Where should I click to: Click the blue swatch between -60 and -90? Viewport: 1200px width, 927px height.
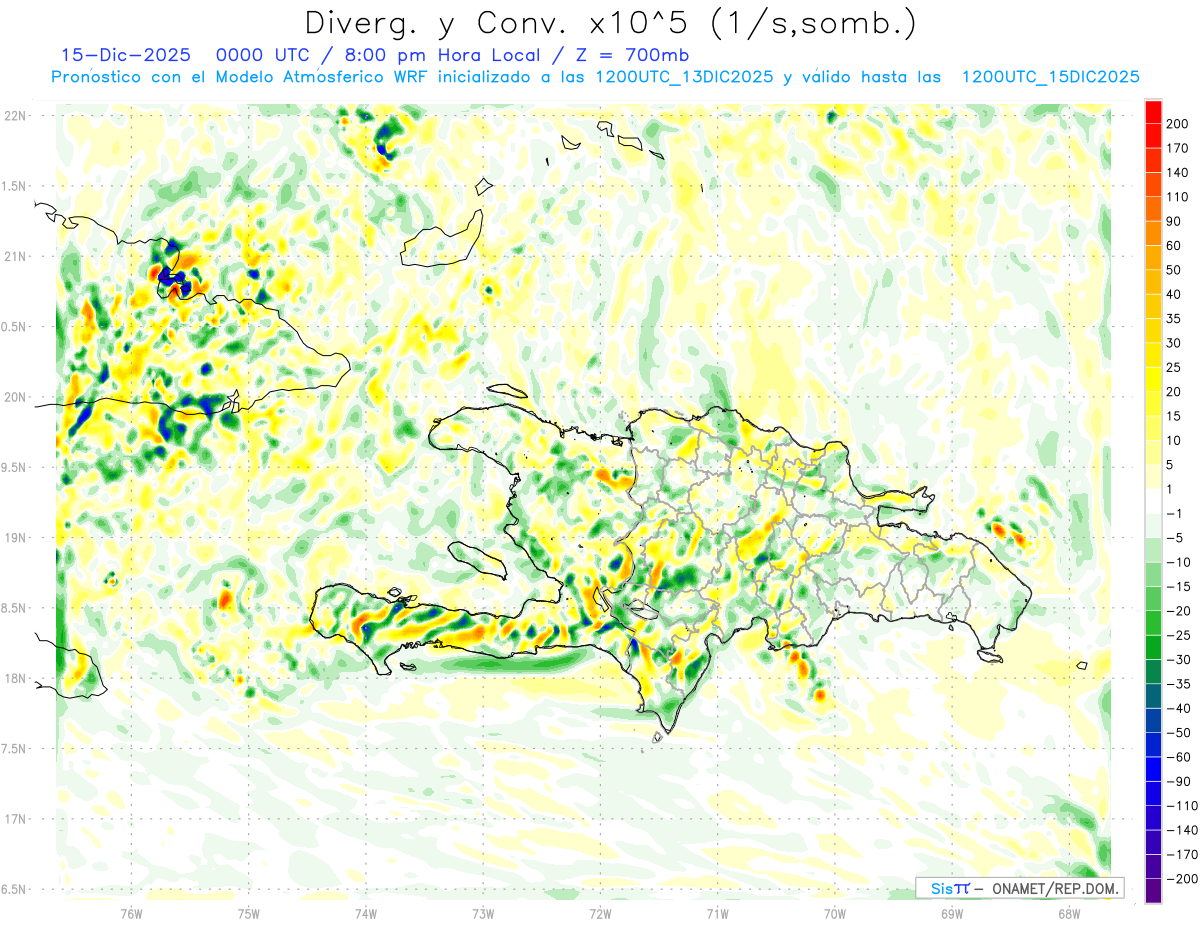pyautogui.click(x=1153, y=769)
